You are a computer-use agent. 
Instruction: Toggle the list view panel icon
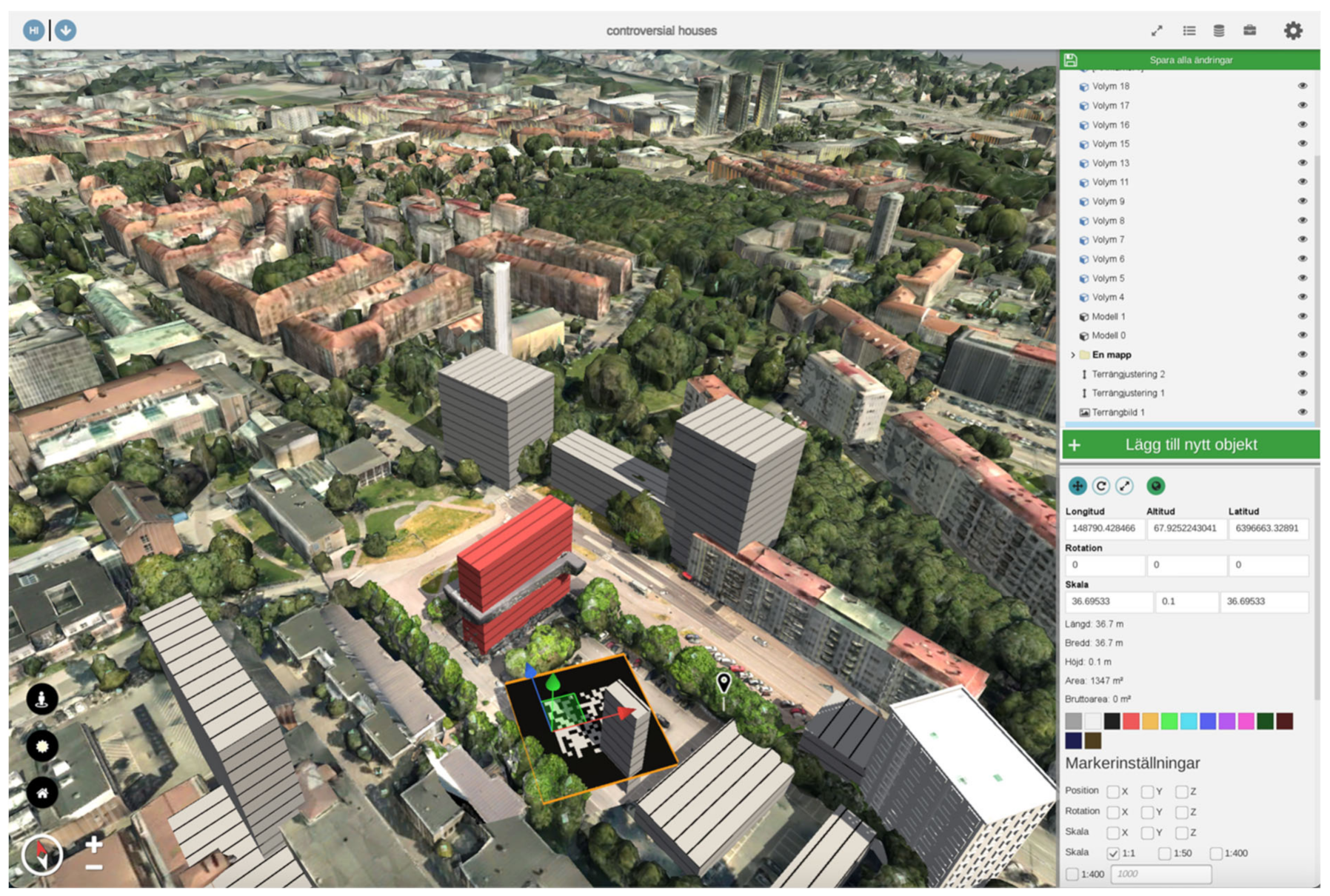[1189, 30]
